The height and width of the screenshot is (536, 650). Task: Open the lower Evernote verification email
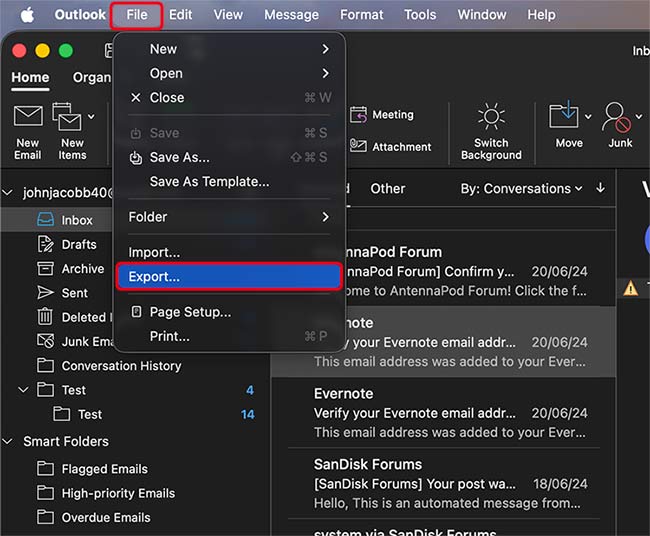point(444,413)
